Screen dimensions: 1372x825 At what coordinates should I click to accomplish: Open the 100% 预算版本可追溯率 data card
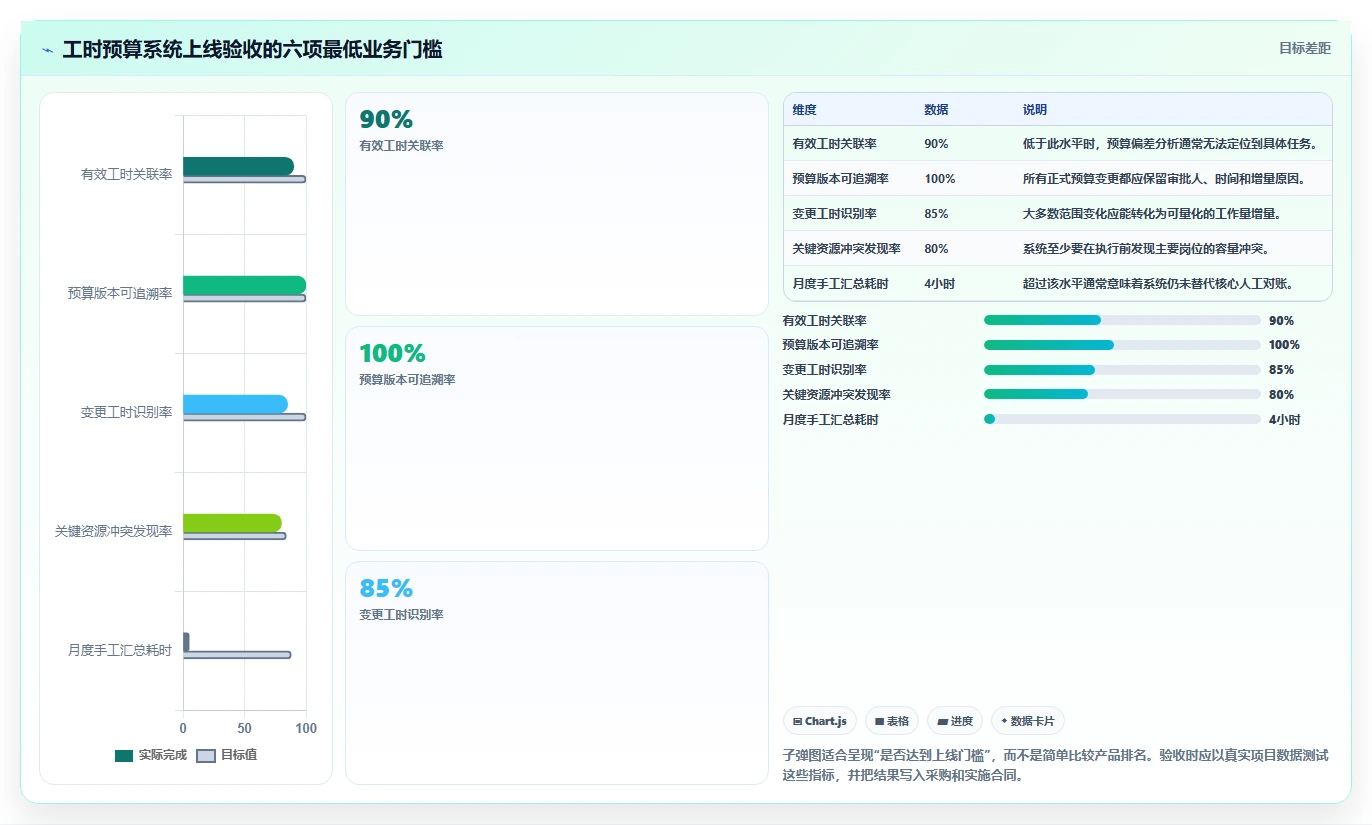(557, 438)
